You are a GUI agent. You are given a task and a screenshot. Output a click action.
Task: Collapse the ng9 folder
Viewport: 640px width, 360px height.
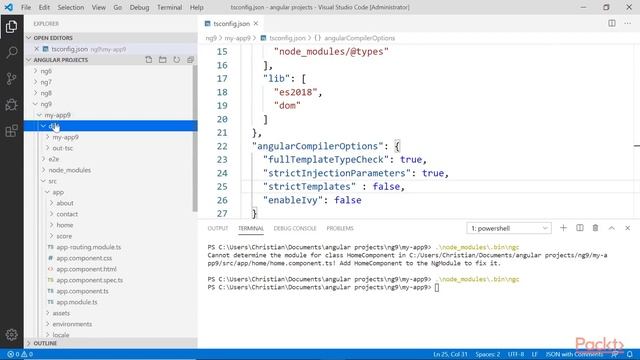click(x=46, y=104)
